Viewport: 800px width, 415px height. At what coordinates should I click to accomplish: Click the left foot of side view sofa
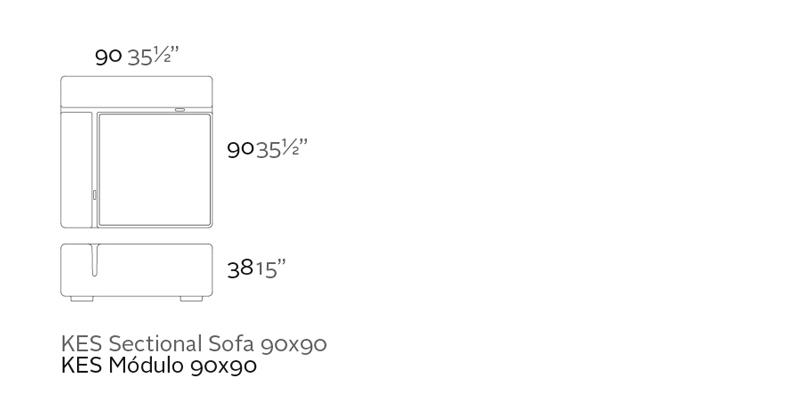point(84,298)
